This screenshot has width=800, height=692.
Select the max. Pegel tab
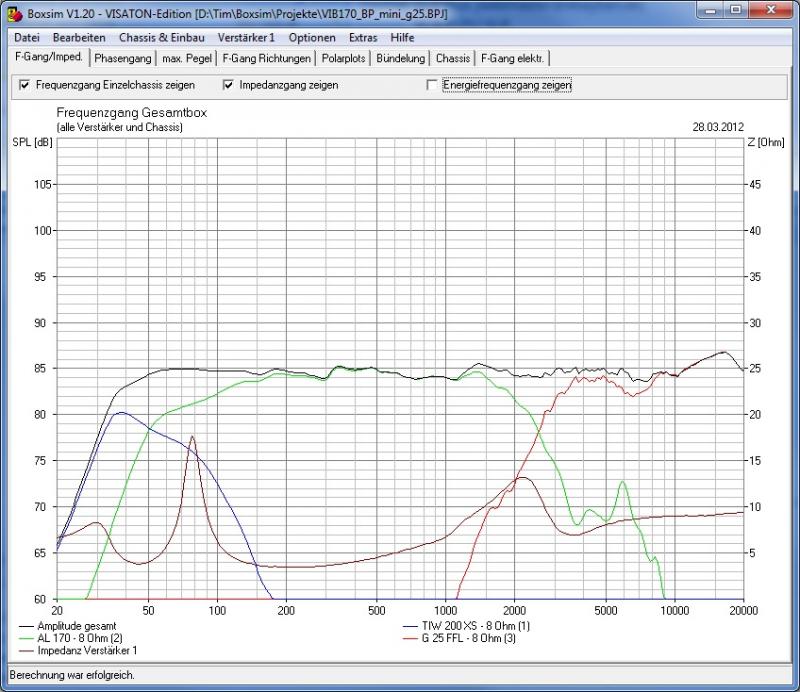[188, 59]
